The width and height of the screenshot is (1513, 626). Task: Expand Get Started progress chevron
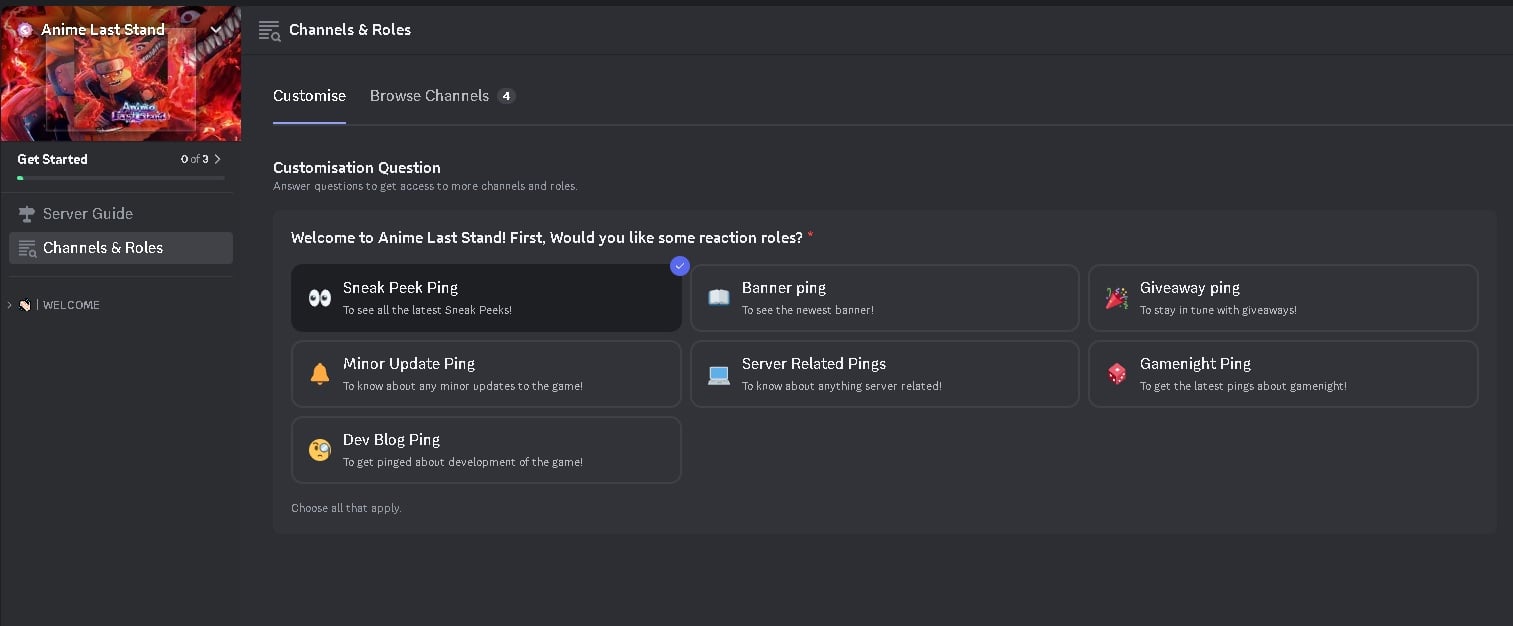click(x=218, y=159)
